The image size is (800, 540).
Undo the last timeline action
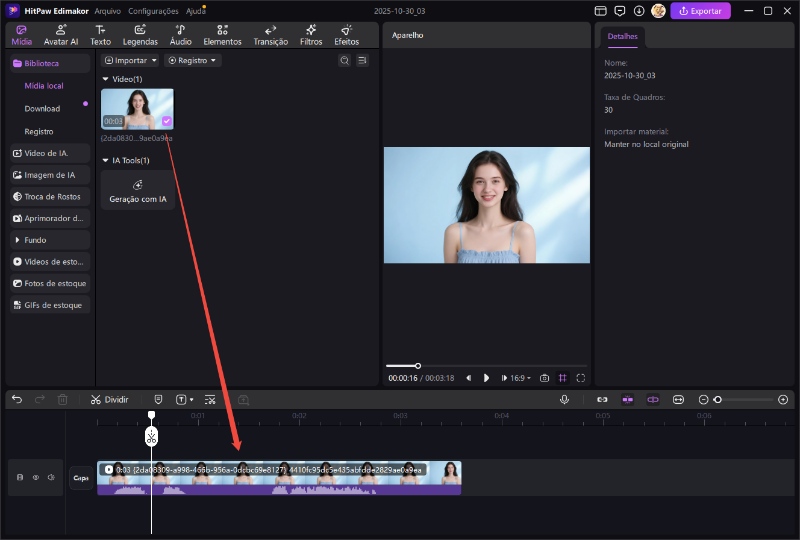17,400
